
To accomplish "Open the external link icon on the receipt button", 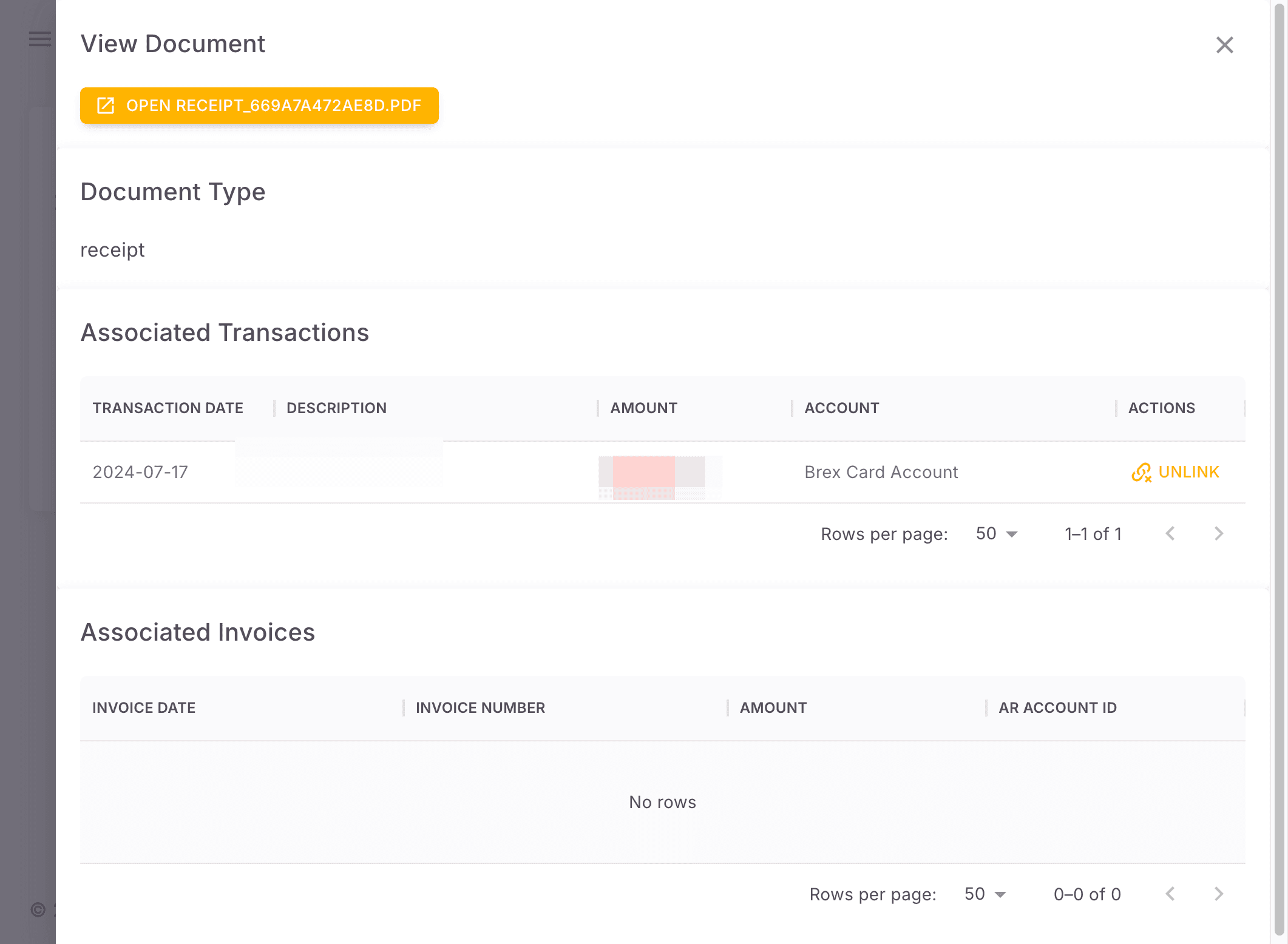I will (x=107, y=106).
